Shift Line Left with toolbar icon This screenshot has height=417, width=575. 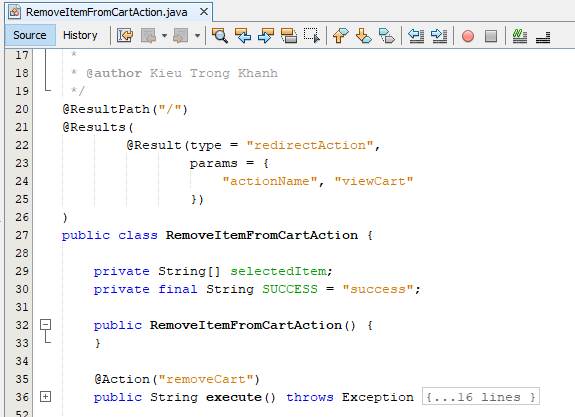[x=416, y=36]
